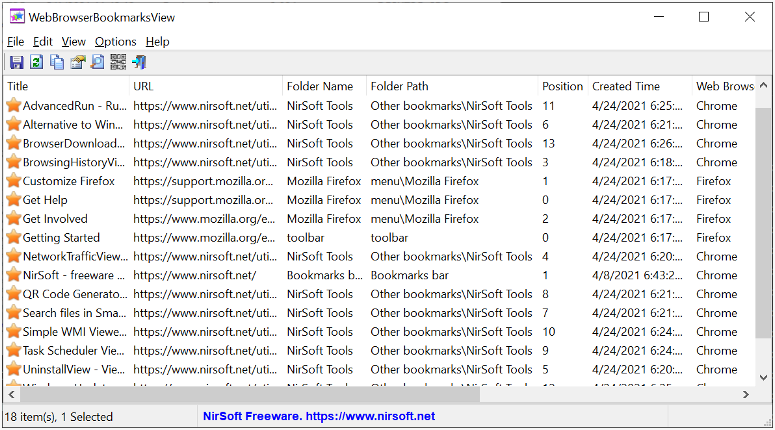Click the vertical scrollbar up arrow
The height and width of the screenshot is (430, 775).
pyautogui.click(x=764, y=86)
